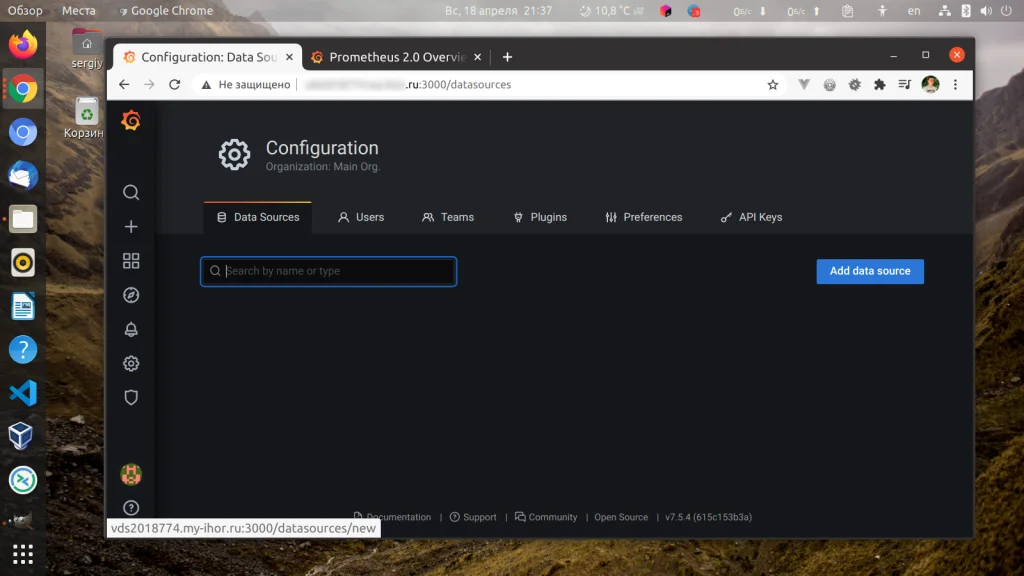
Task: Open the Documentation footer link
Action: [x=396, y=517]
